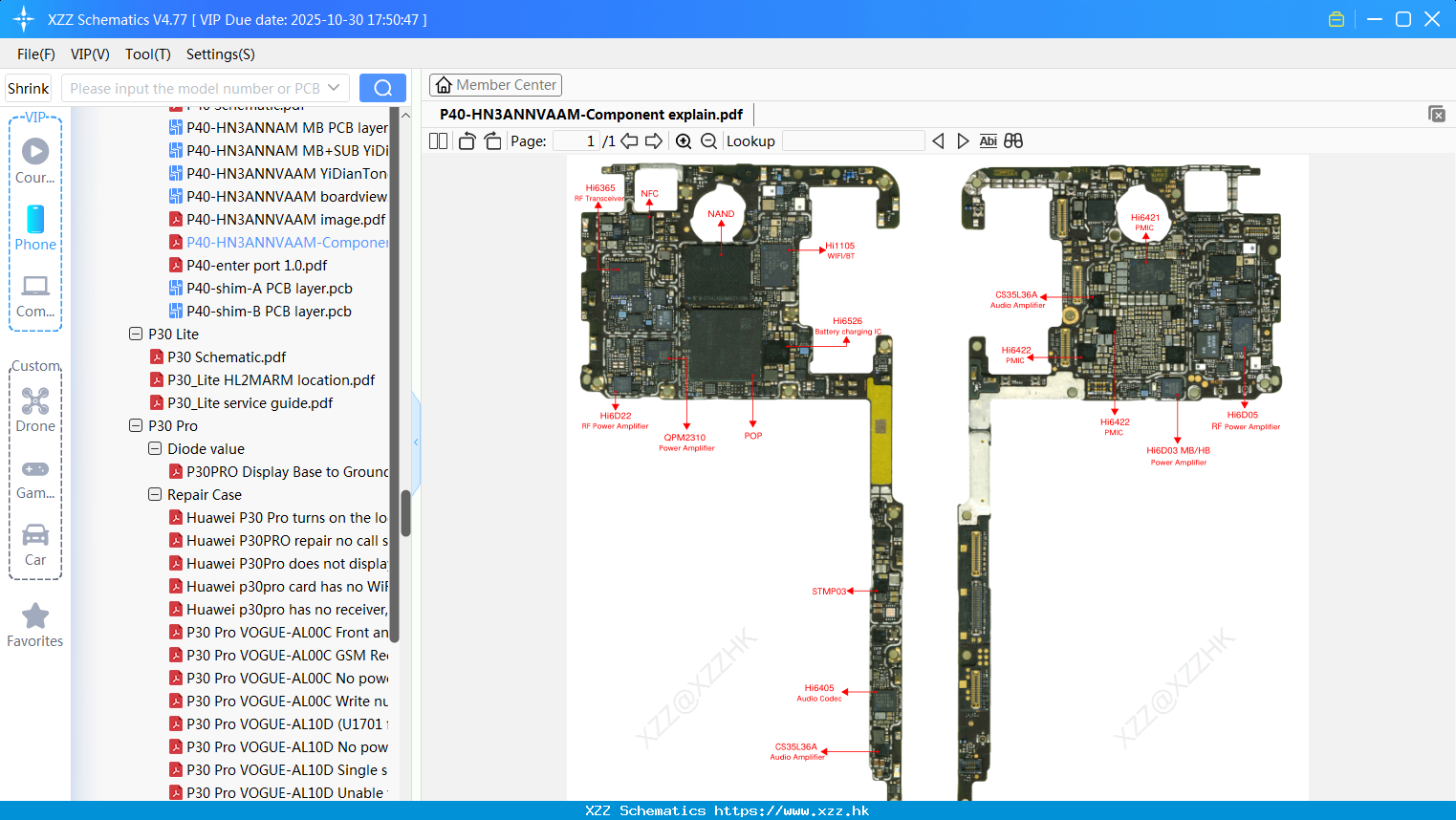Open Huawei P30PRO repair no call file

[278, 540]
